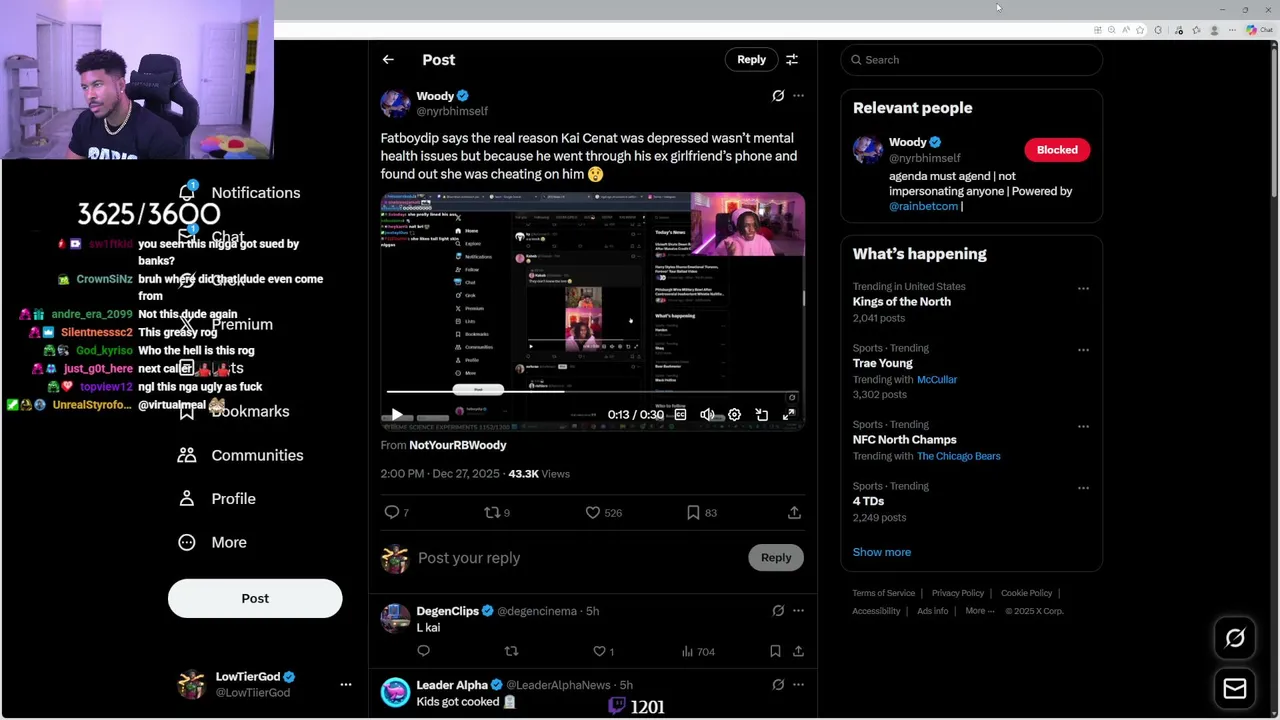
Task: Play the embedded video
Action: click(397, 414)
